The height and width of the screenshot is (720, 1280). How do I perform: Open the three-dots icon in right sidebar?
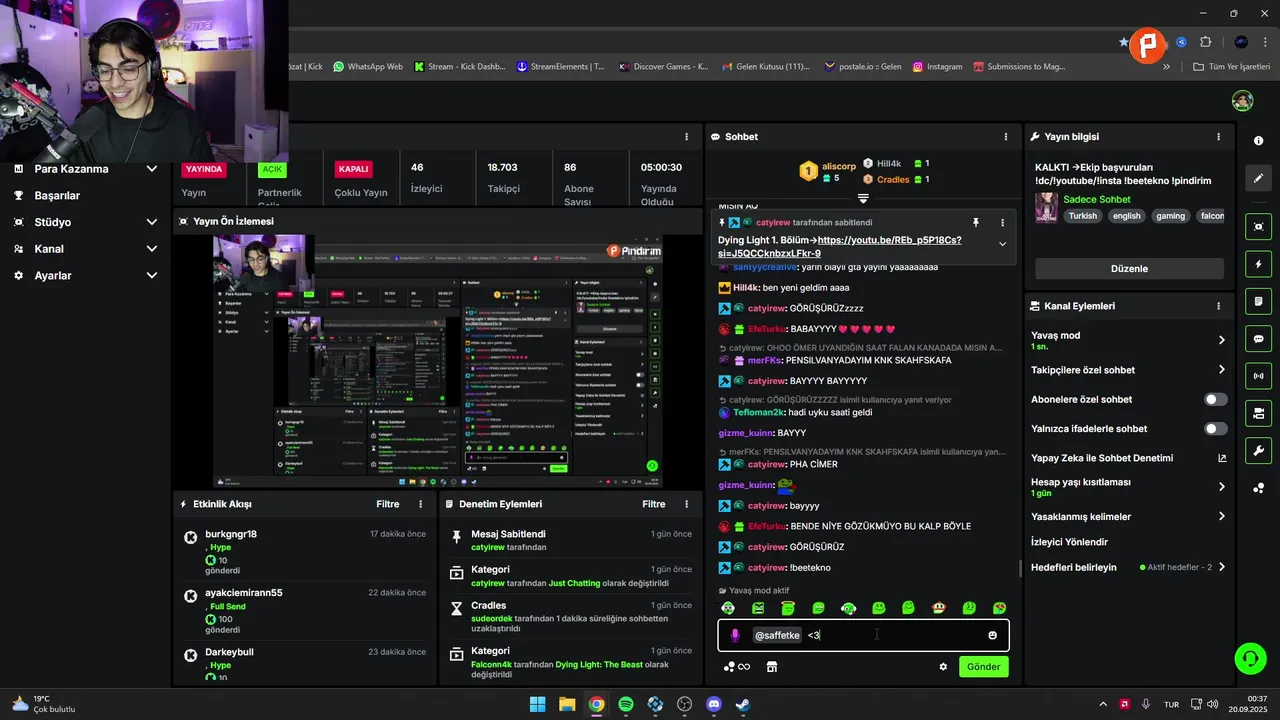click(x=1258, y=488)
